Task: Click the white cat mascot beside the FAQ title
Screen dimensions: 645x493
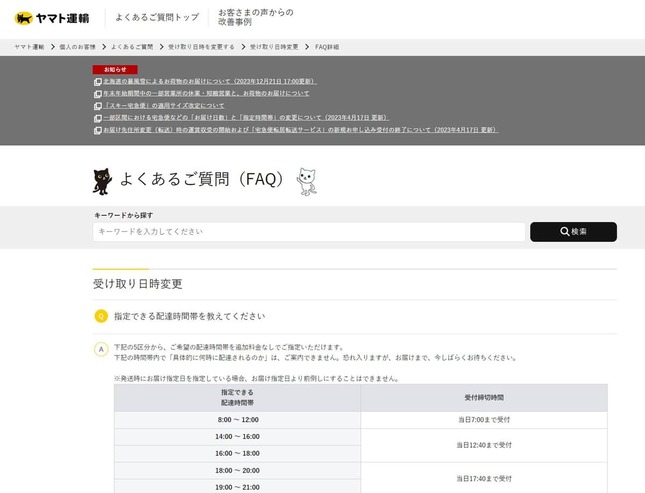Action: click(306, 181)
